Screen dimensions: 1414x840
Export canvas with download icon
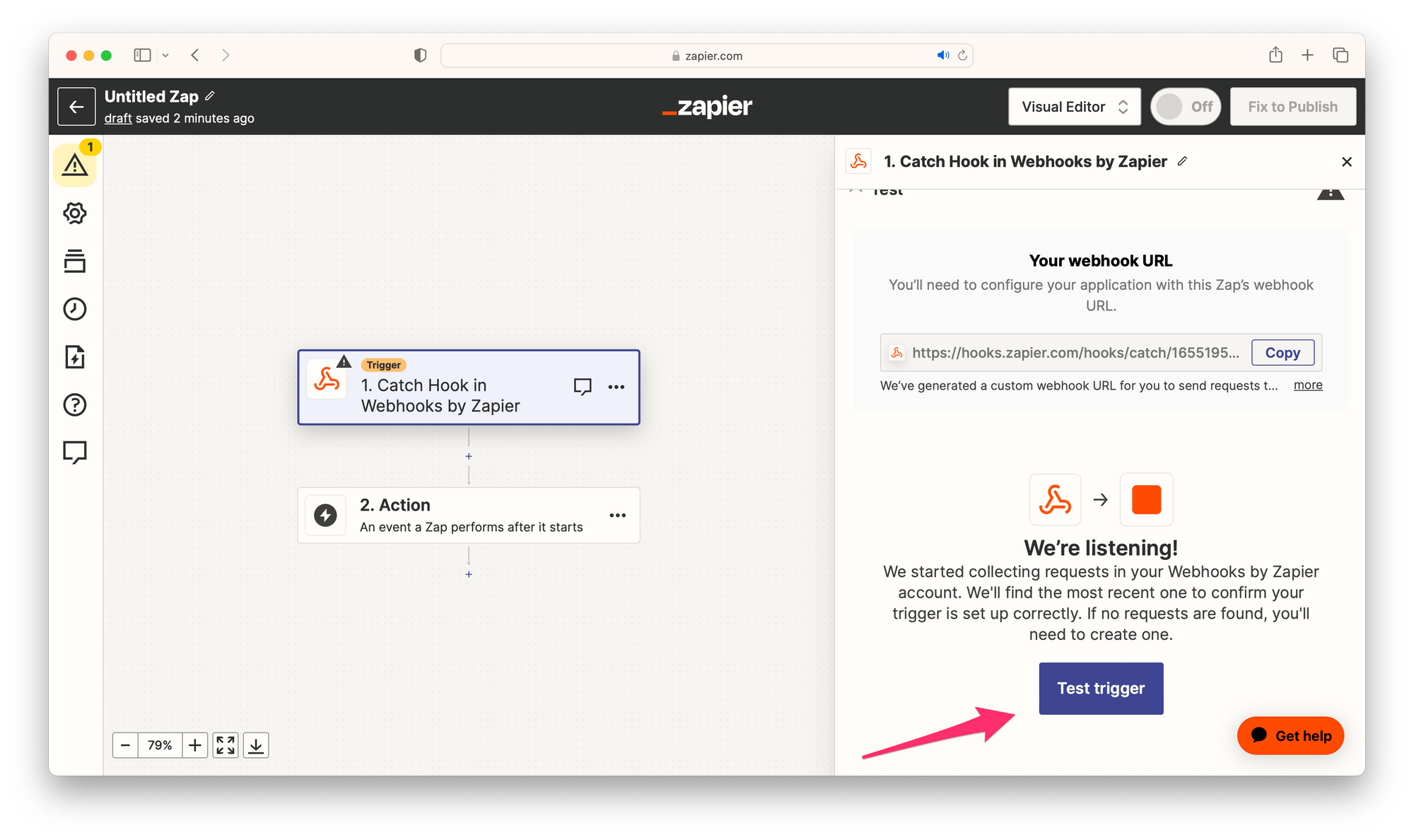256,745
